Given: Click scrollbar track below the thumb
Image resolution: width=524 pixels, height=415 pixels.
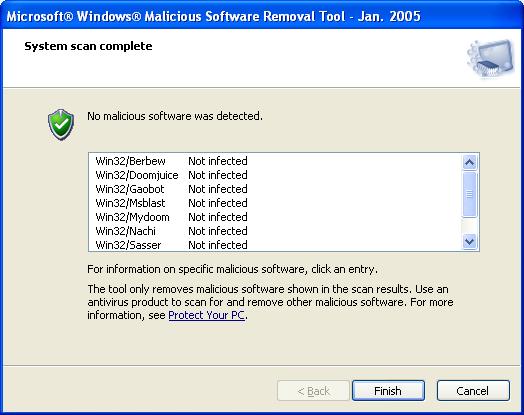Looking at the screenshot, I should point(470,225).
